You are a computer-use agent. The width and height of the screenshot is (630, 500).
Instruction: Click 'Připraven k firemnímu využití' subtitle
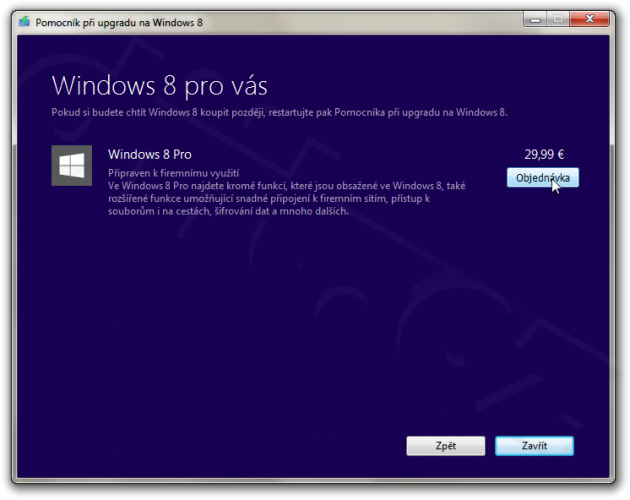click(x=174, y=173)
